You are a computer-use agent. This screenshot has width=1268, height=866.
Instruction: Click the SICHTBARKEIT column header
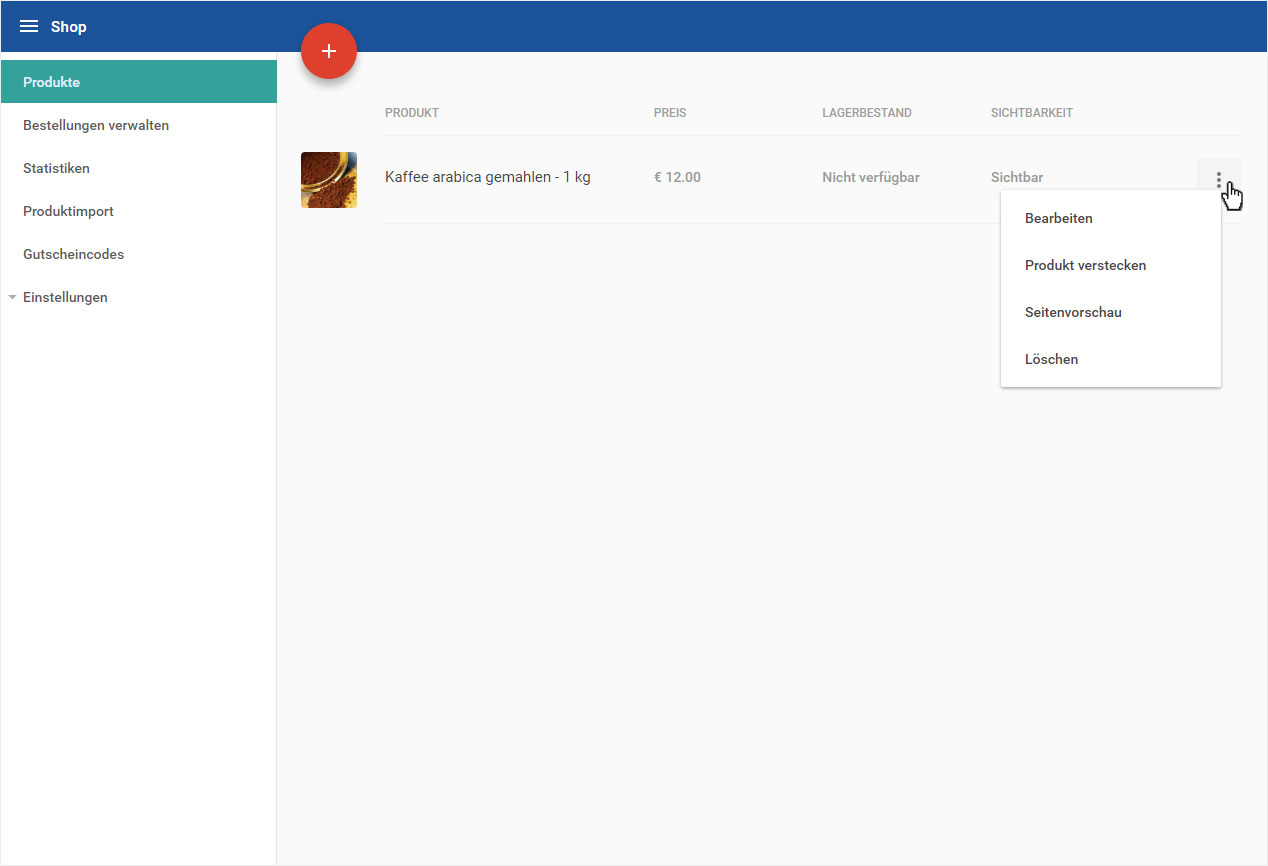[1032, 113]
